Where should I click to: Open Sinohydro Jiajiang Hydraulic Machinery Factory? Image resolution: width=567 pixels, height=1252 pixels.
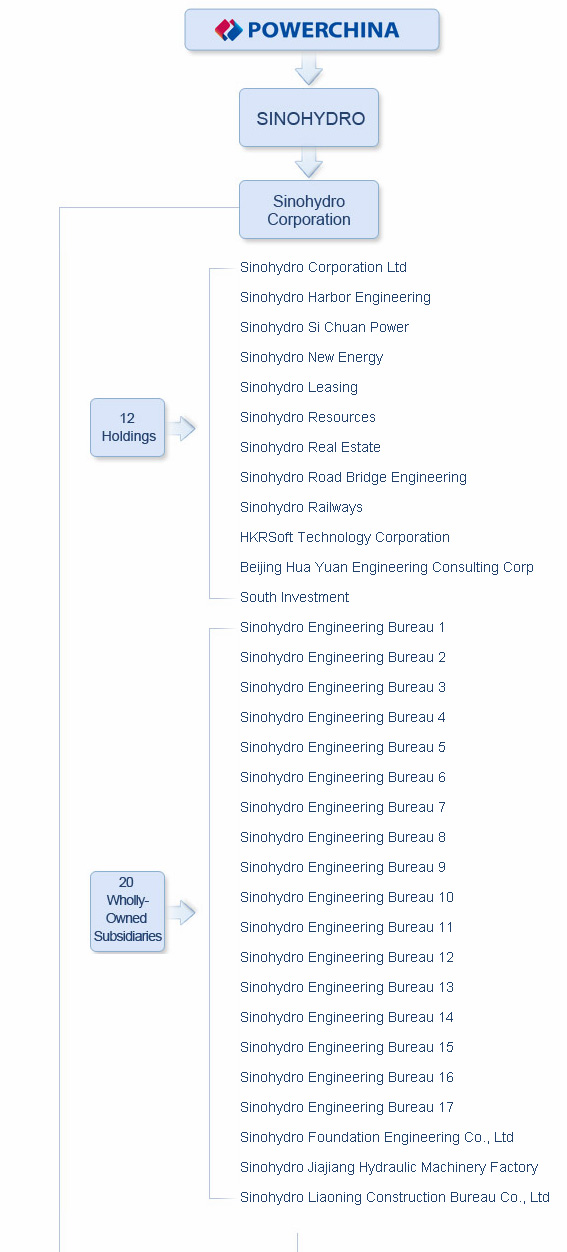pos(389,1167)
